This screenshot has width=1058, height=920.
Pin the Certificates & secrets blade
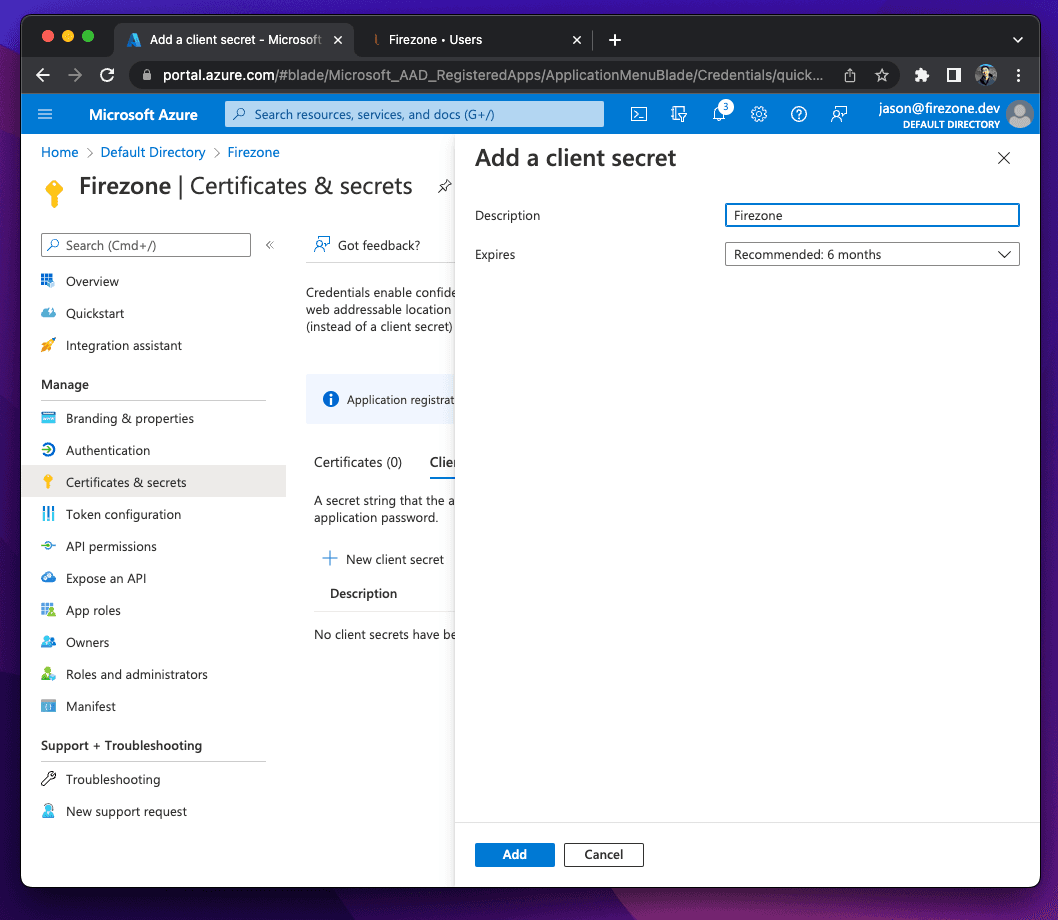click(x=444, y=186)
